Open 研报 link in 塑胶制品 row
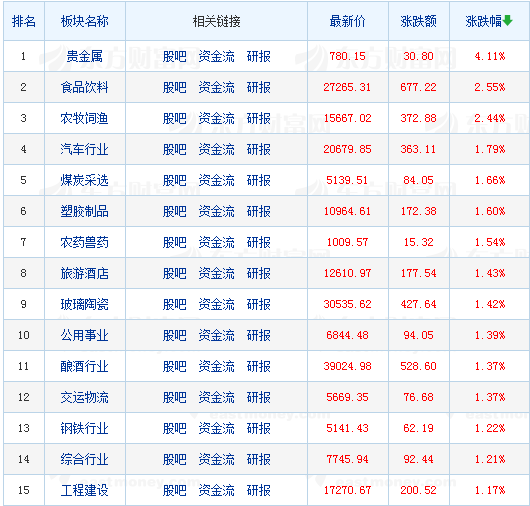Screen dimensions: 530x506 (x=259, y=211)
